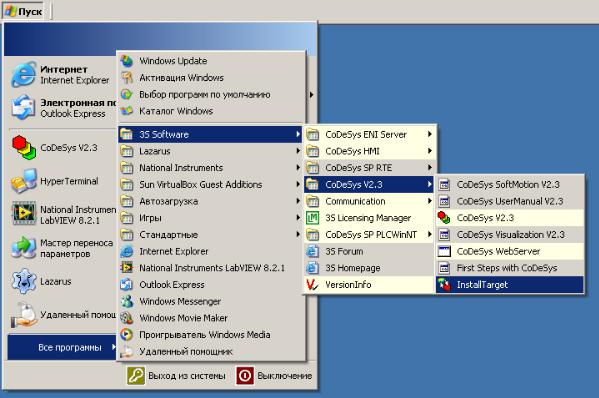
Task: Open the 3S Software menu entry
Action: pos(210,134)
